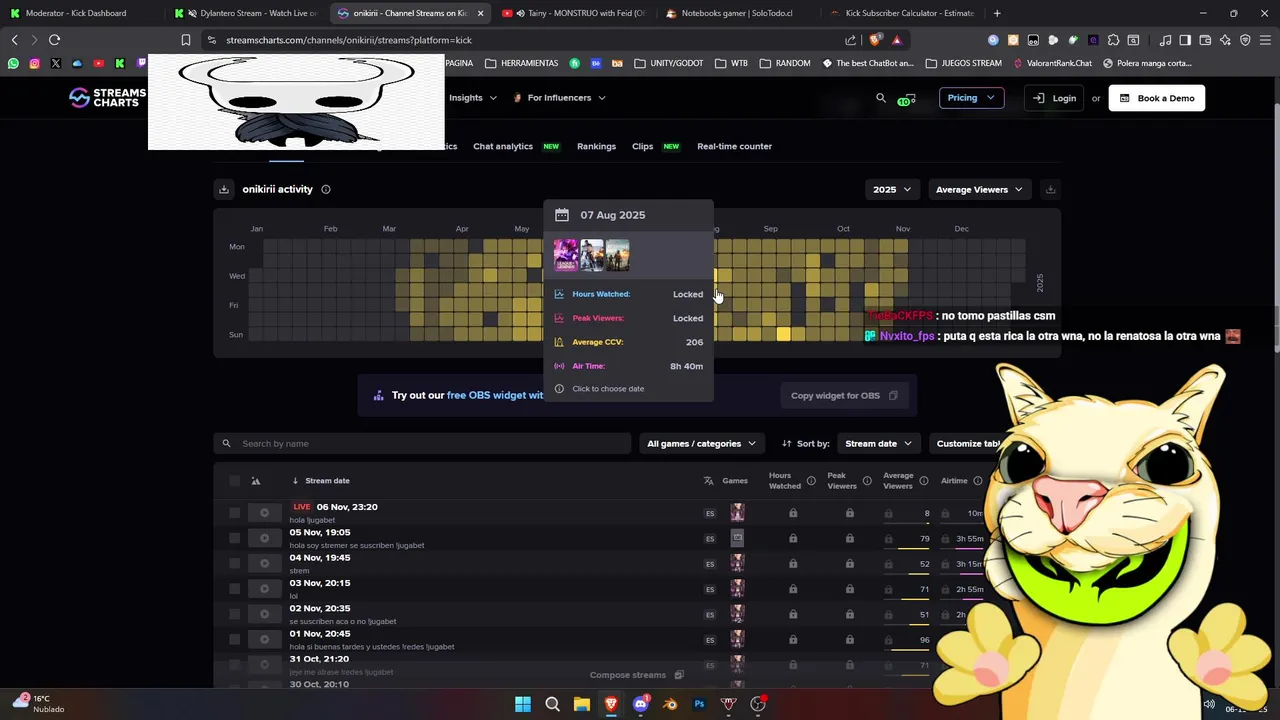Expand the Insights navigation menu

pos(472,98)
